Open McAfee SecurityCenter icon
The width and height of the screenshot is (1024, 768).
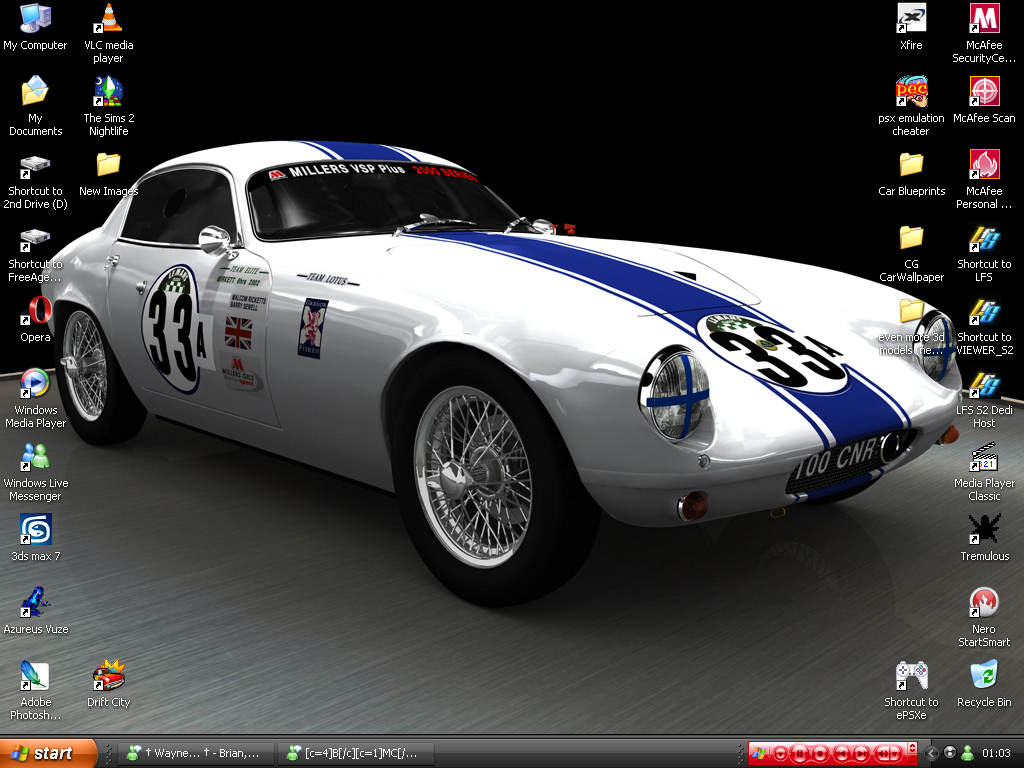pos(984,33)
